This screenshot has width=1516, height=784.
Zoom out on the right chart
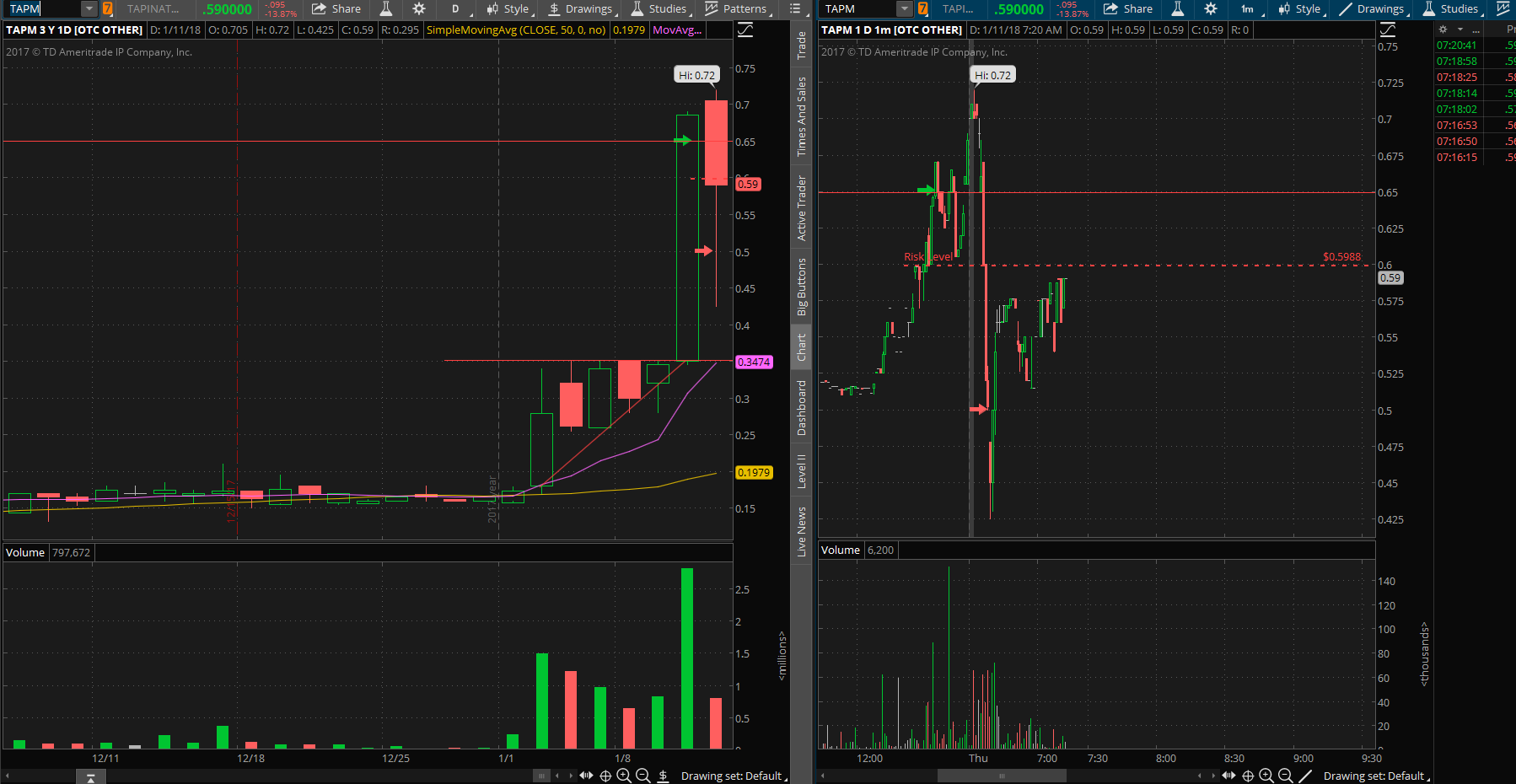[x=1286, y=776]
